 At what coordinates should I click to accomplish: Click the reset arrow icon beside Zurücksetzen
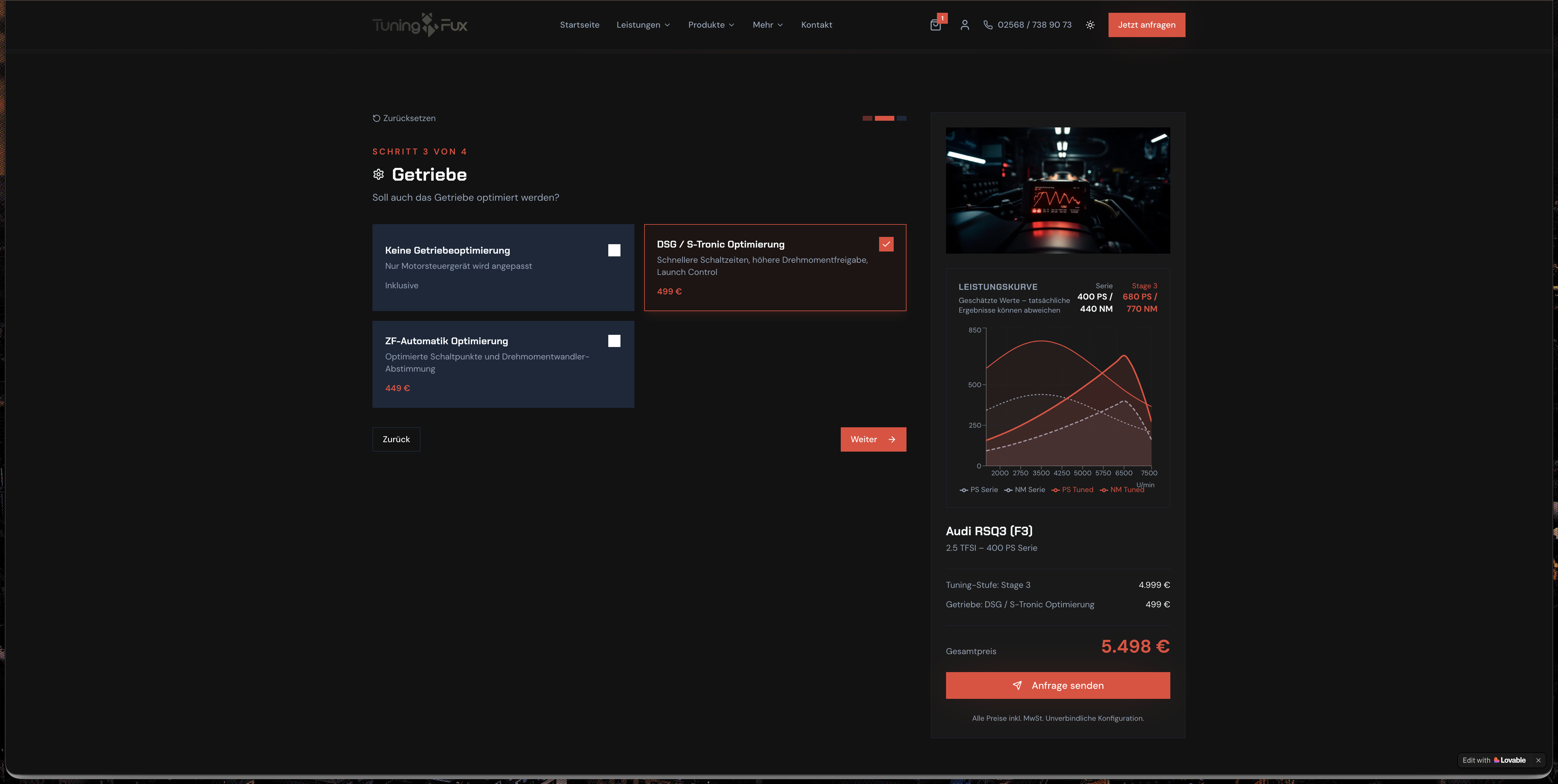click(376, 119)
